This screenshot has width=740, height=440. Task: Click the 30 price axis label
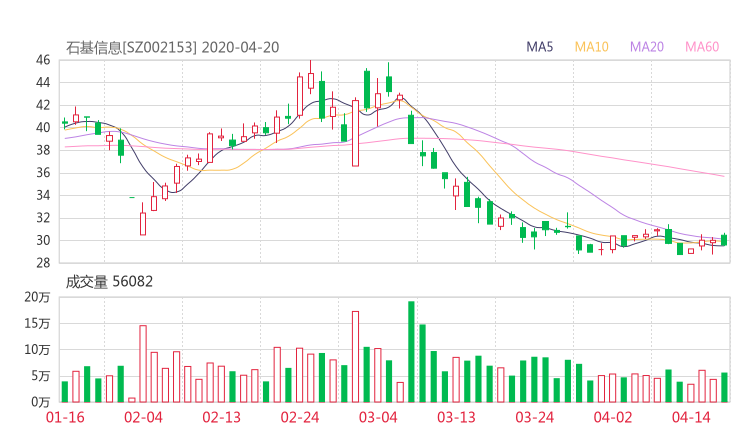(43, 240)
